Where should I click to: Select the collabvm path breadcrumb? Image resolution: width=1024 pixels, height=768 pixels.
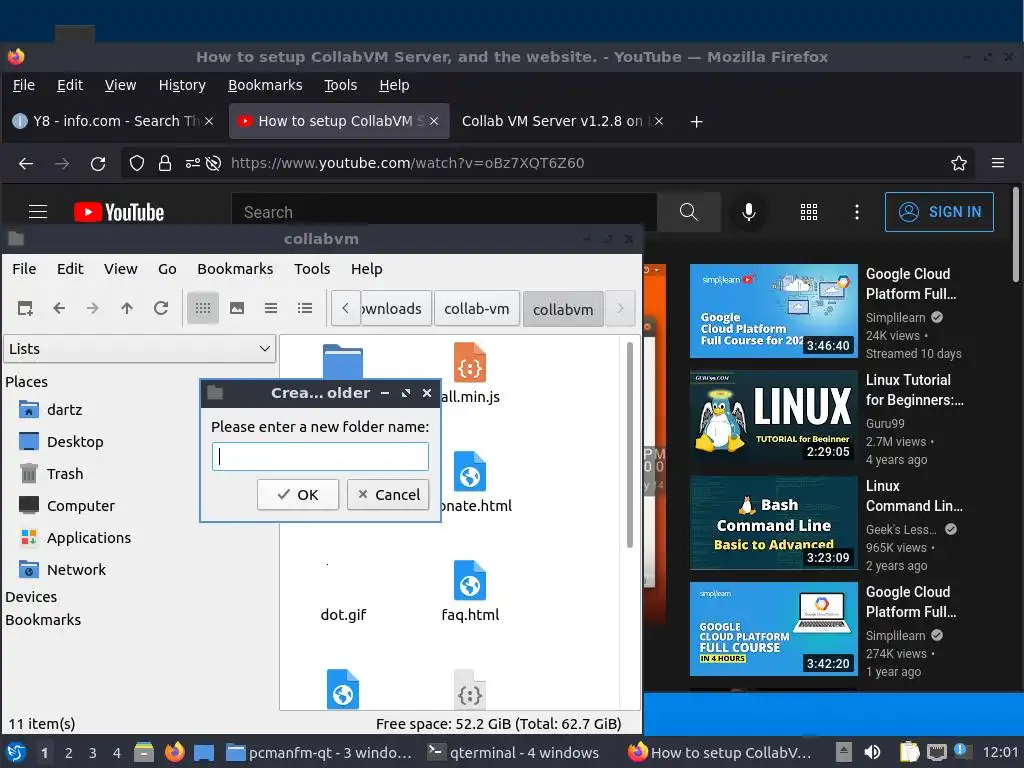tap(563, 310)
